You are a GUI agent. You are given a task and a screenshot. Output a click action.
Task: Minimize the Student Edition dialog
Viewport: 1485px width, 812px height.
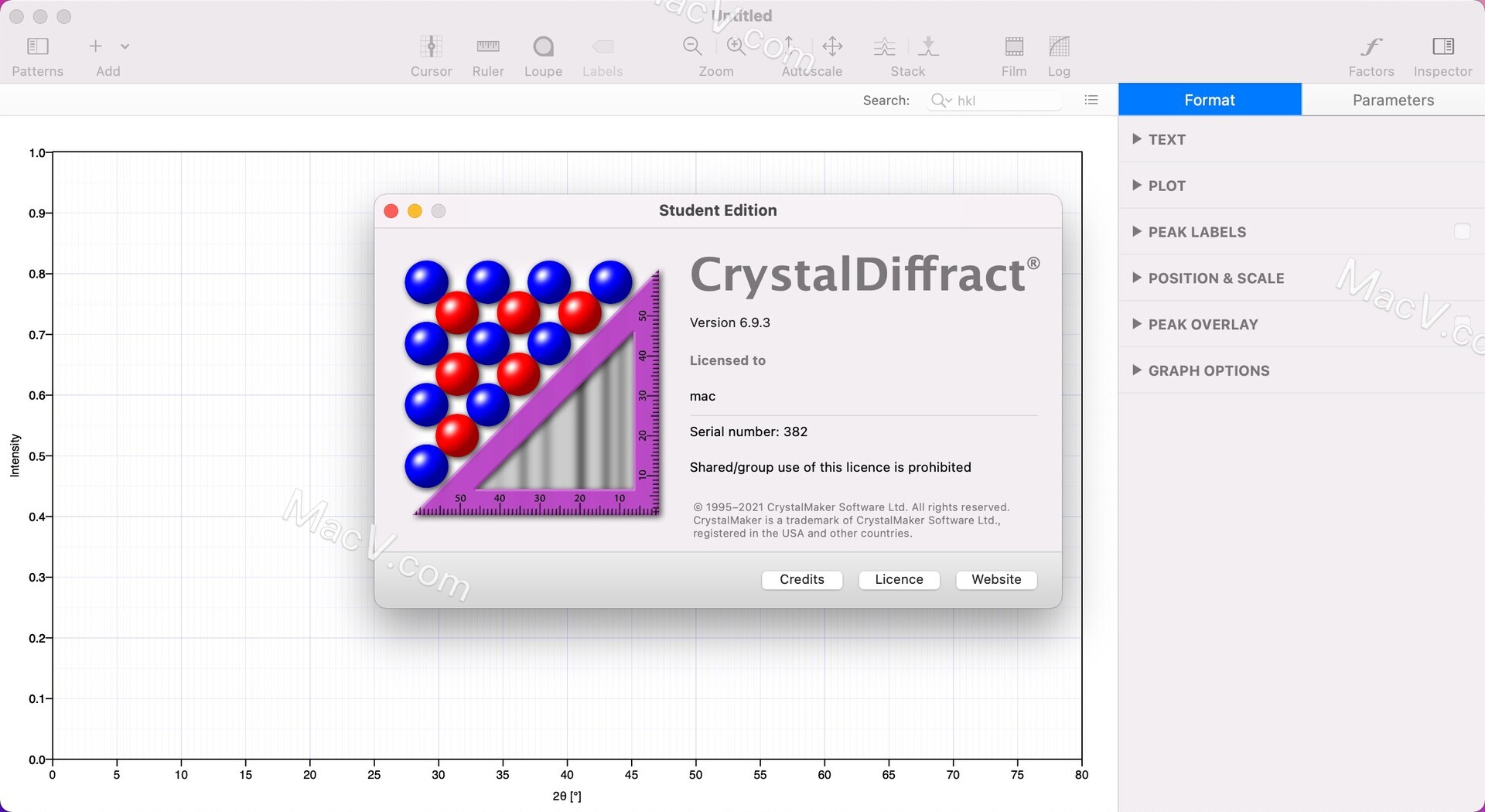point(415,211)
